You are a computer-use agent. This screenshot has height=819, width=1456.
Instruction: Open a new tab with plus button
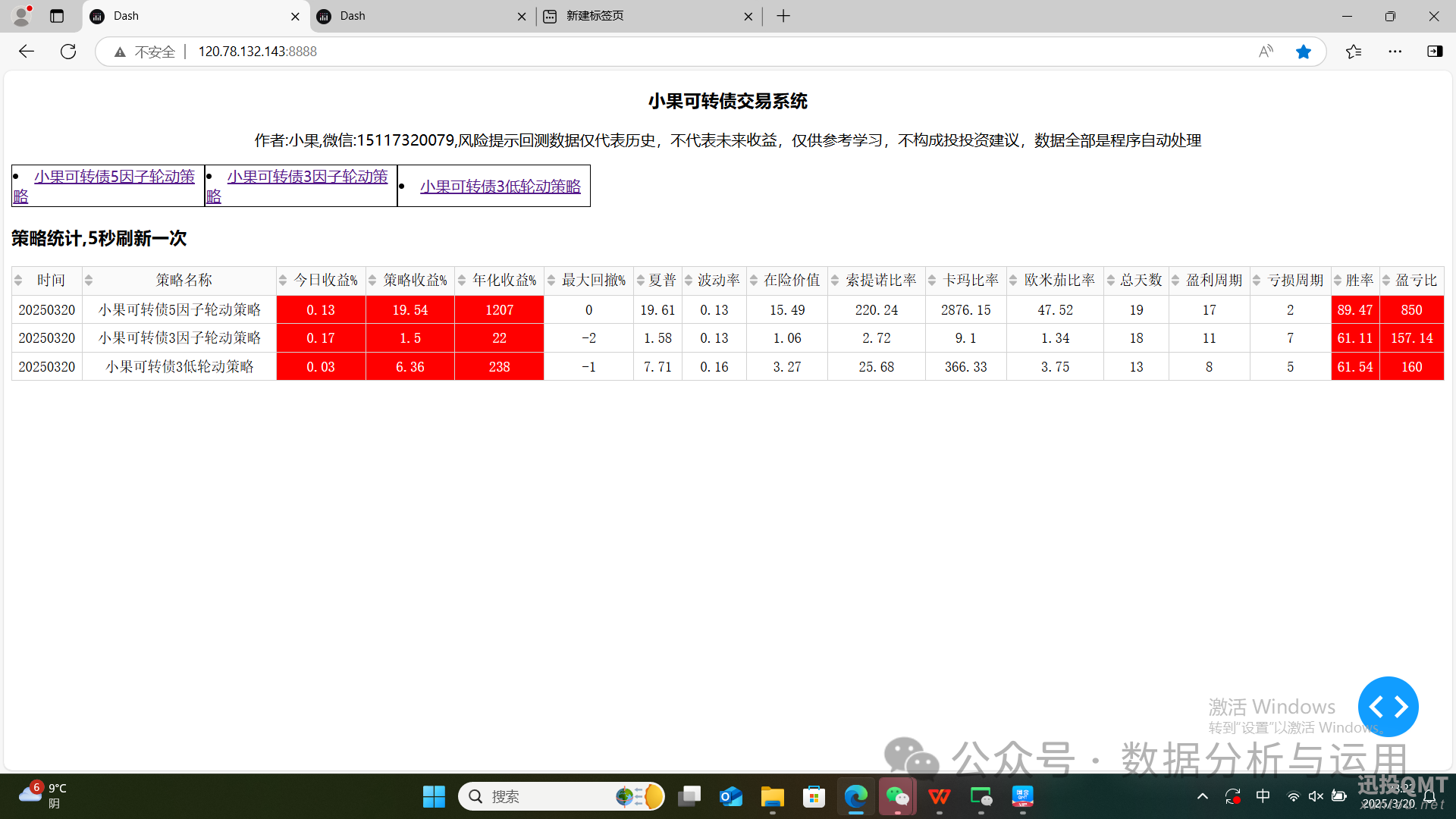[x=783, y=16]
